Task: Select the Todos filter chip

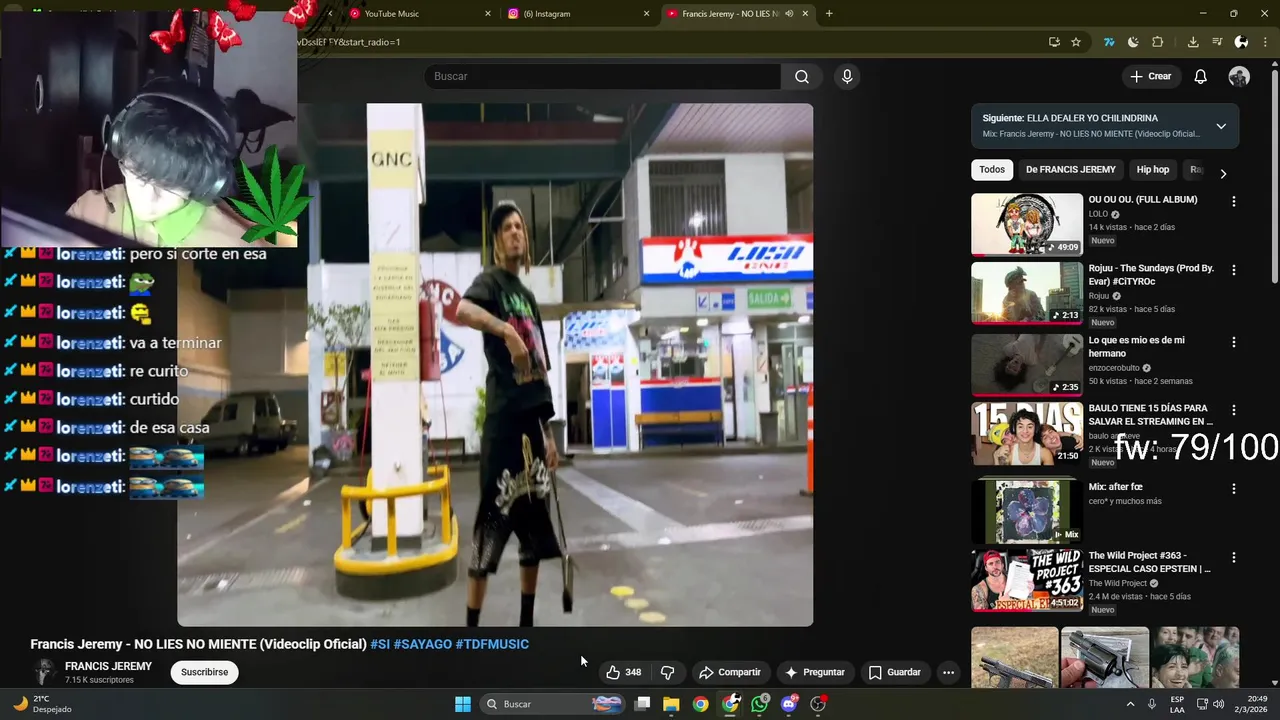Action: point(992,170)
